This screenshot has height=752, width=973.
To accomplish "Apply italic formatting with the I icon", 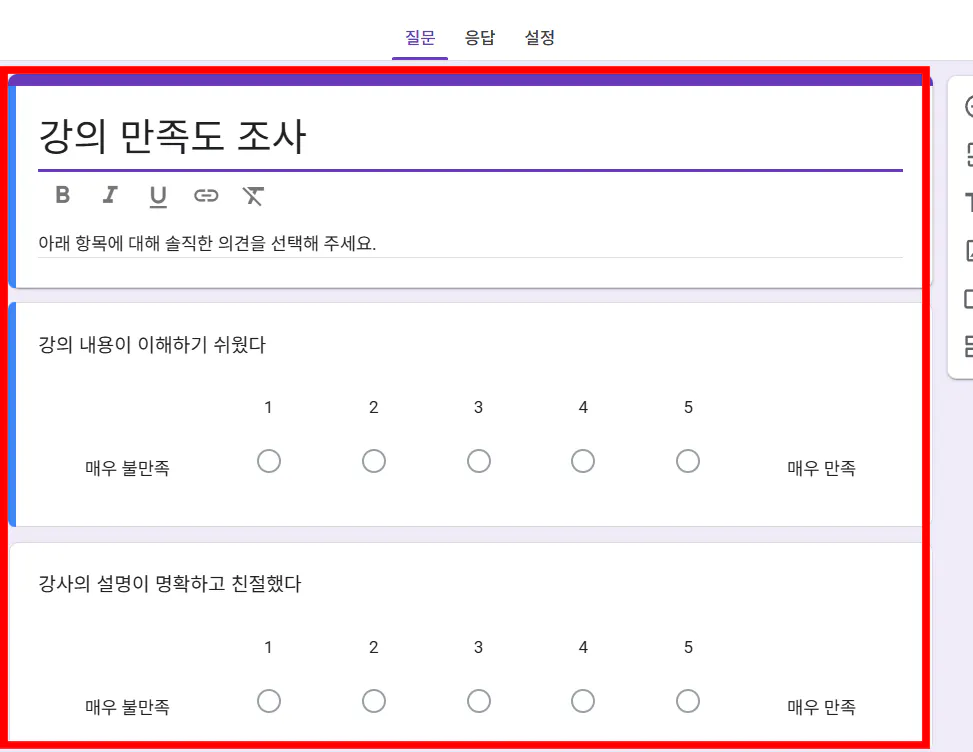I will (x=110, y=195).
